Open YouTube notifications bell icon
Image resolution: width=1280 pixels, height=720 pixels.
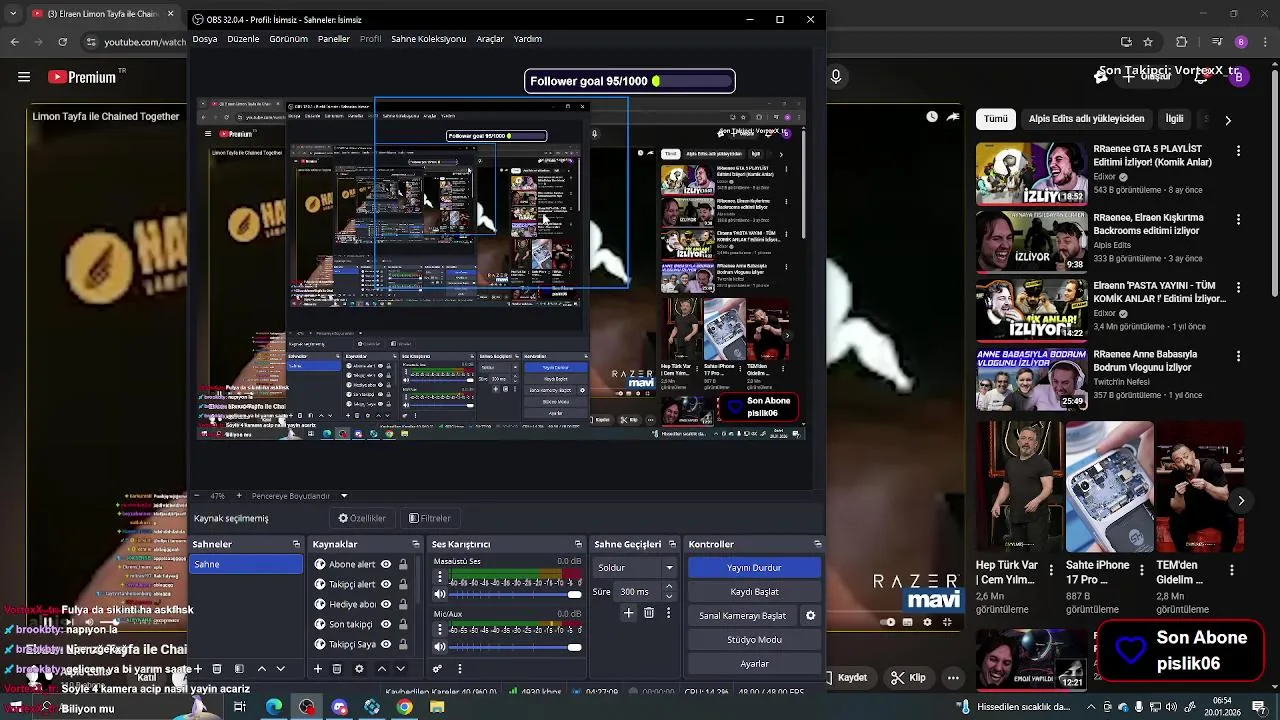[x=1203, y=77]
